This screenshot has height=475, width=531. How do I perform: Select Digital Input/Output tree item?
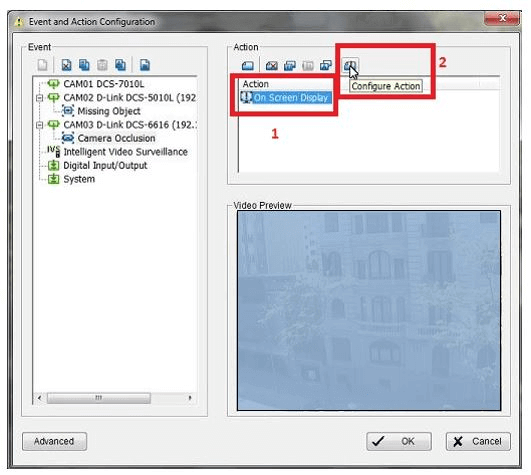(105, 166)
